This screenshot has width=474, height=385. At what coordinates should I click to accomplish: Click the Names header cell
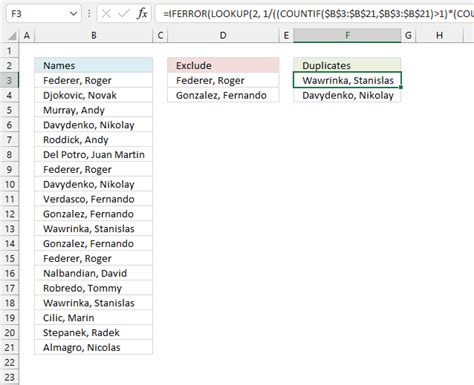click(94, 65)
